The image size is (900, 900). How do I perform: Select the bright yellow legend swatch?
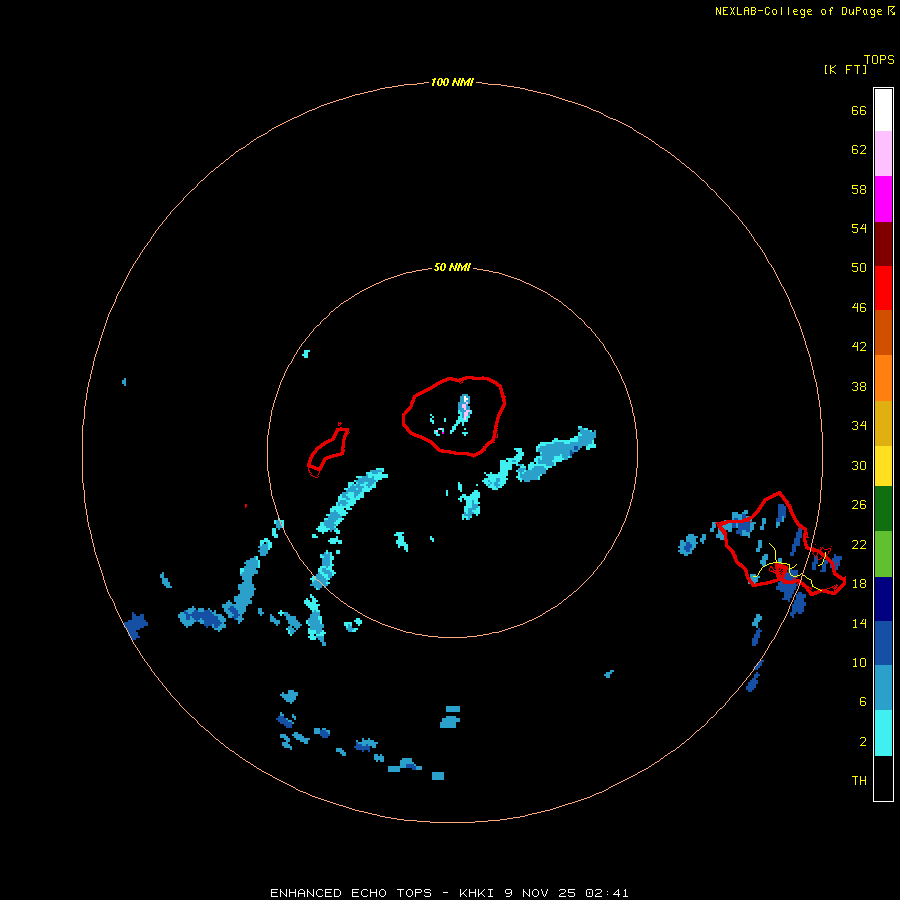[x=883, y=466]
